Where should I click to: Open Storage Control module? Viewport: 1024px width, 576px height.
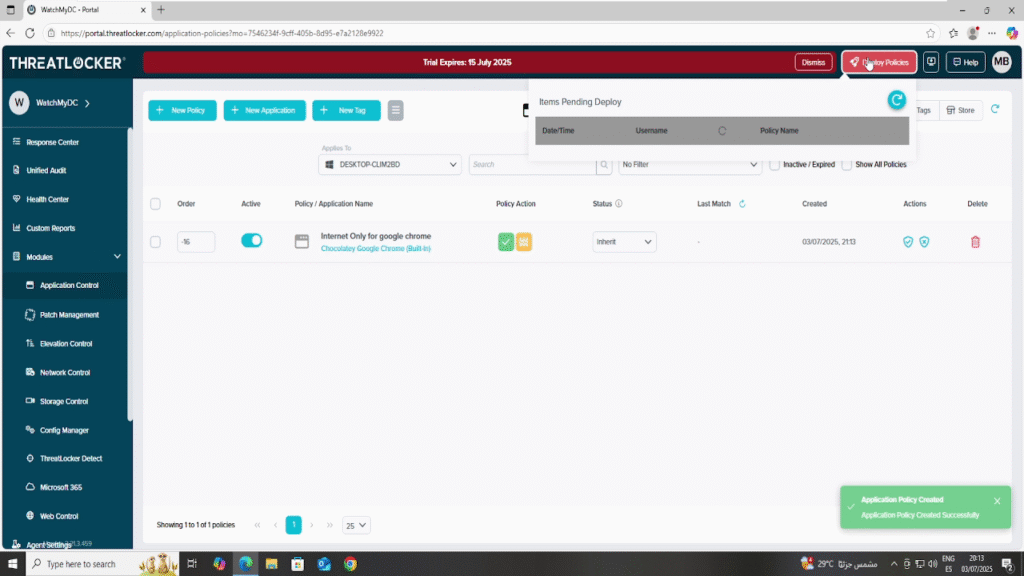coord(65,401)
